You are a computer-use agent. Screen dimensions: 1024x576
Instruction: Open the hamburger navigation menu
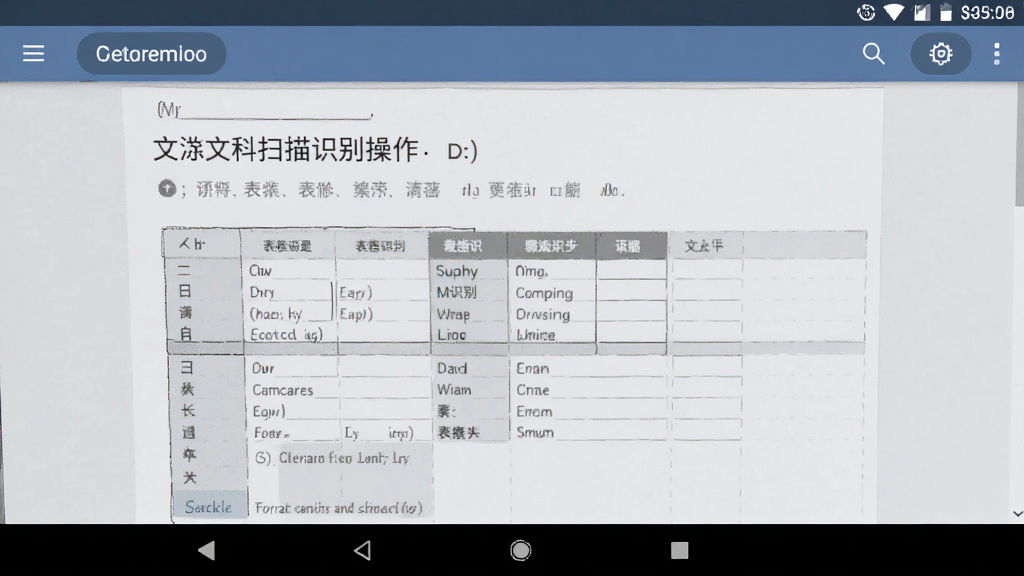(33, 54)
